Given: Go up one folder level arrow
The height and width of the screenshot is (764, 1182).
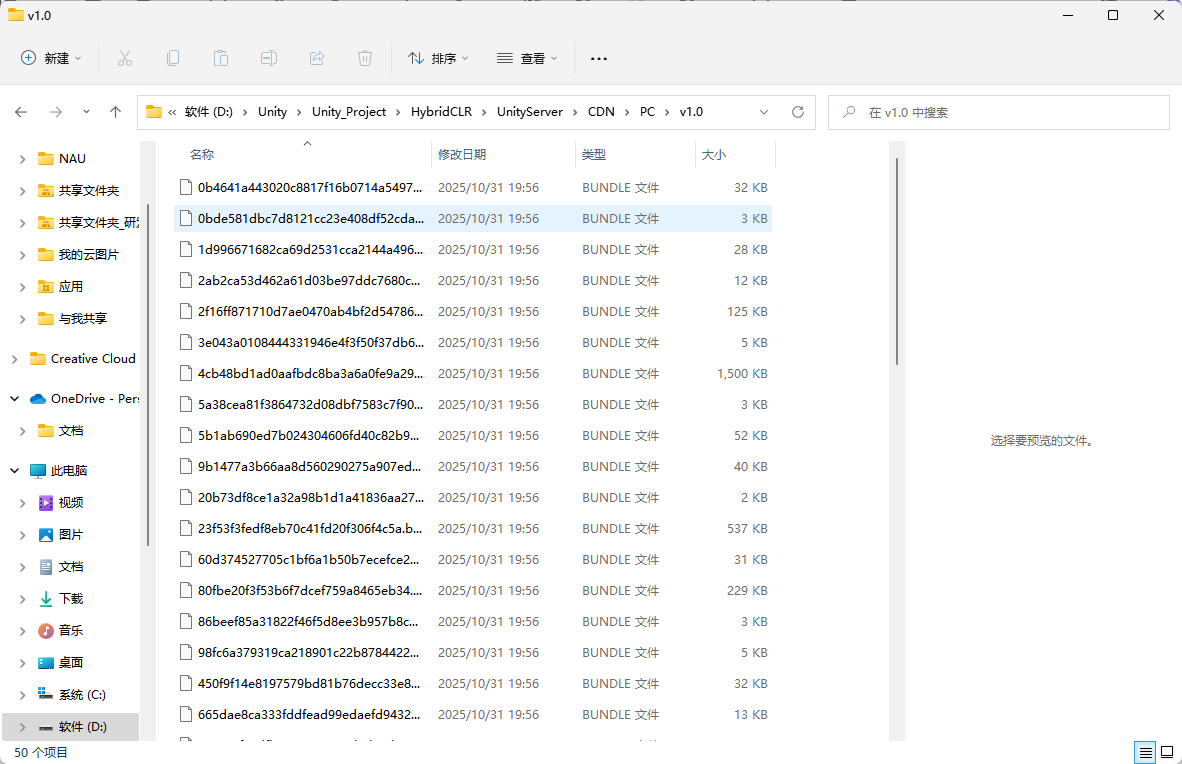Looking at the screenshot, I should click(x=115, y=112).
